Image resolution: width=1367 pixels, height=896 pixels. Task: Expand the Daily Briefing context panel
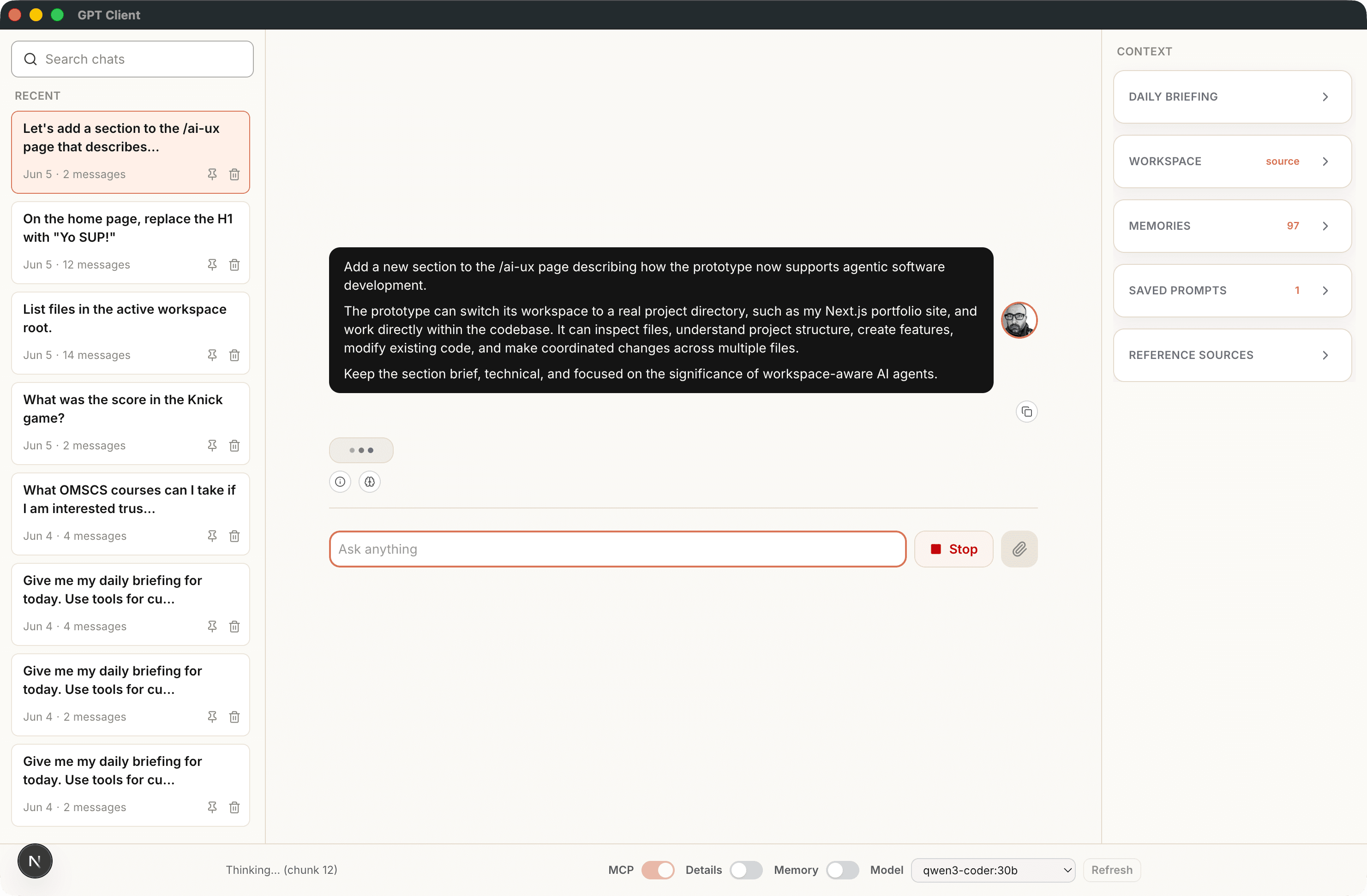coord(1232,96)
